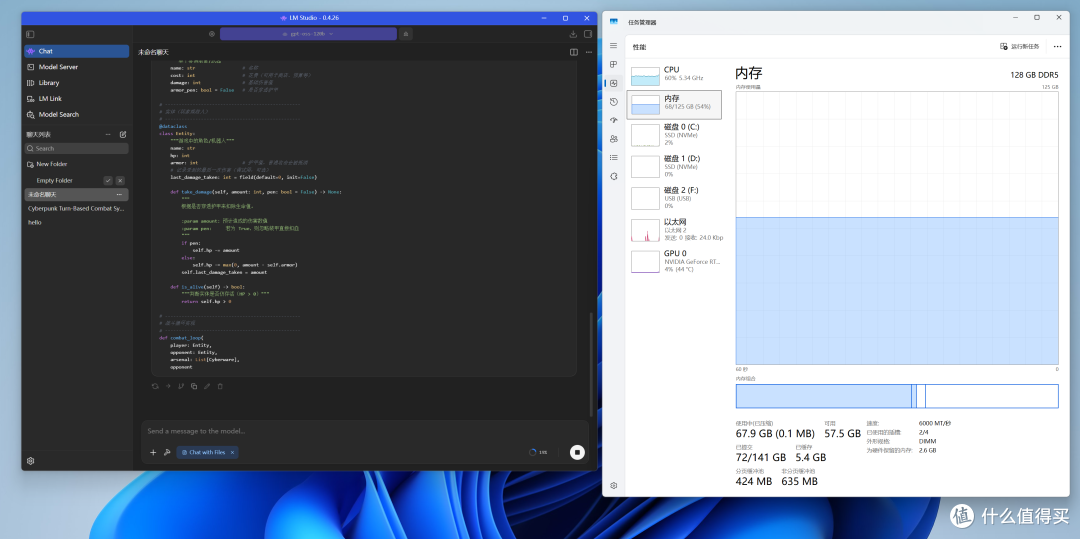Click 运行新任务 in Task Manager
This screenshot has width=1080, height=539.
[1019, 46]
